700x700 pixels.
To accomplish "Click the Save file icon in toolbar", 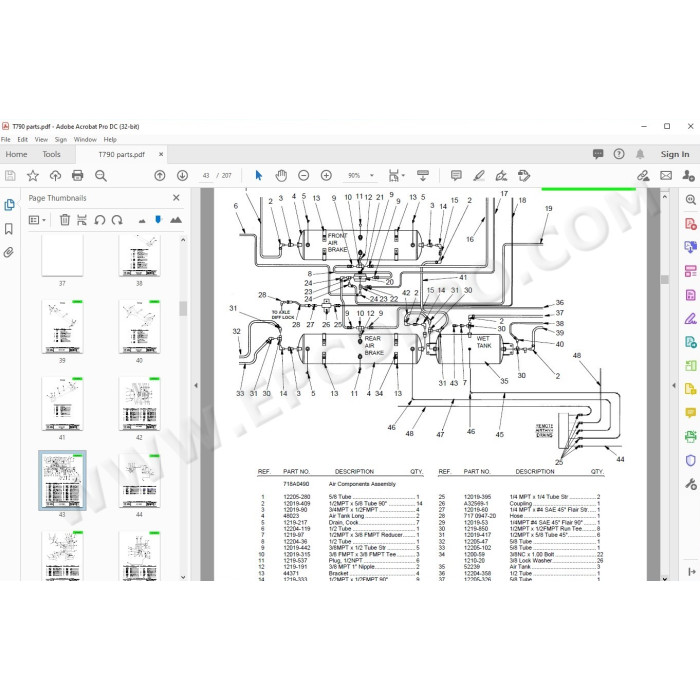I will pyautogui.click(x=10, y=175).
